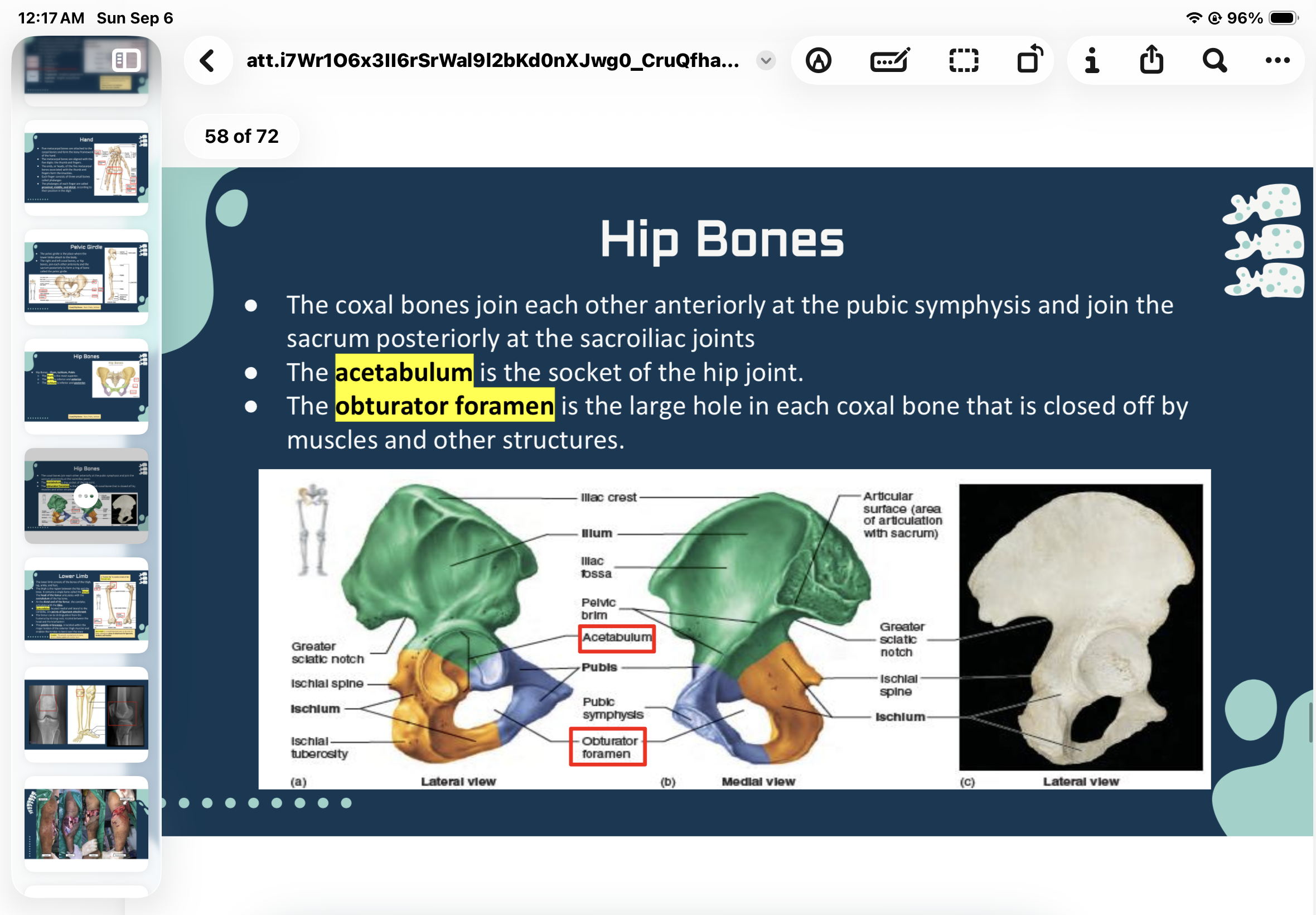
Task: Open the Share sheet icon
Action: tap(1151, 59)
